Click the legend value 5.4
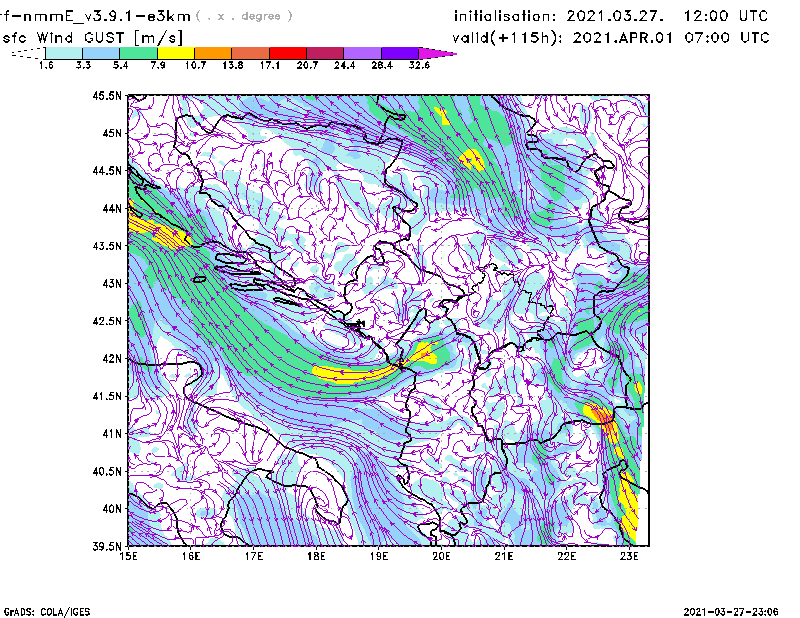800x618 pixels. 120,65
